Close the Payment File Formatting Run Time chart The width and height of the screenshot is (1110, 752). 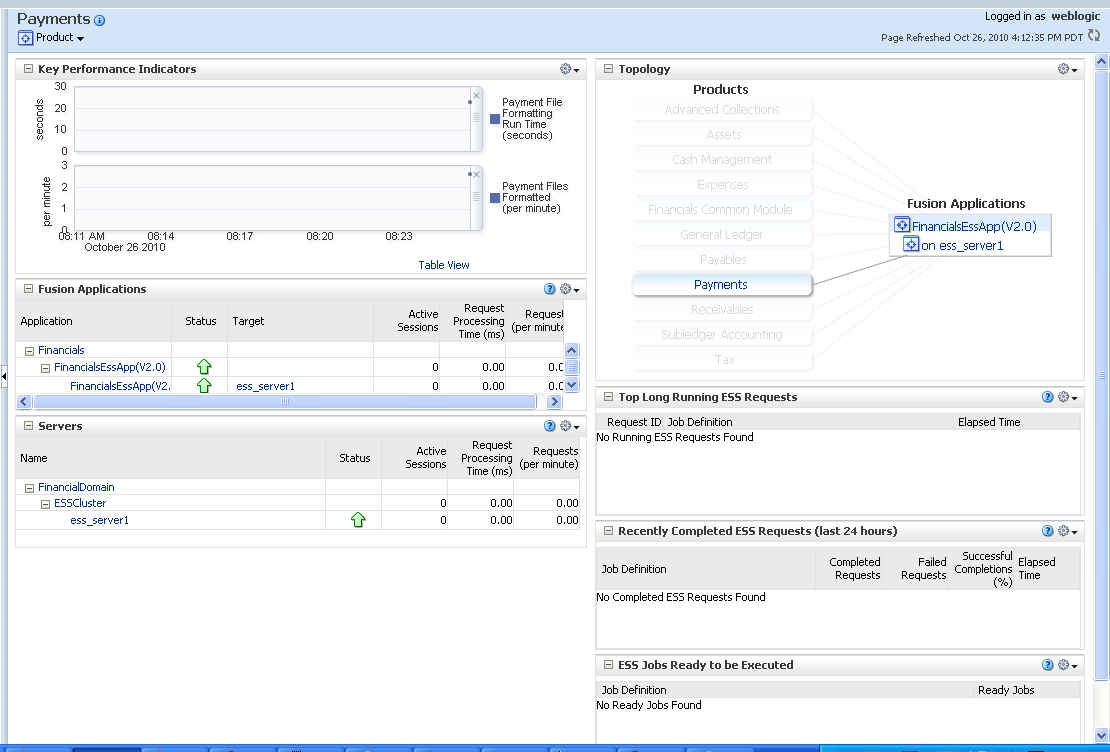tap(476, 96)
